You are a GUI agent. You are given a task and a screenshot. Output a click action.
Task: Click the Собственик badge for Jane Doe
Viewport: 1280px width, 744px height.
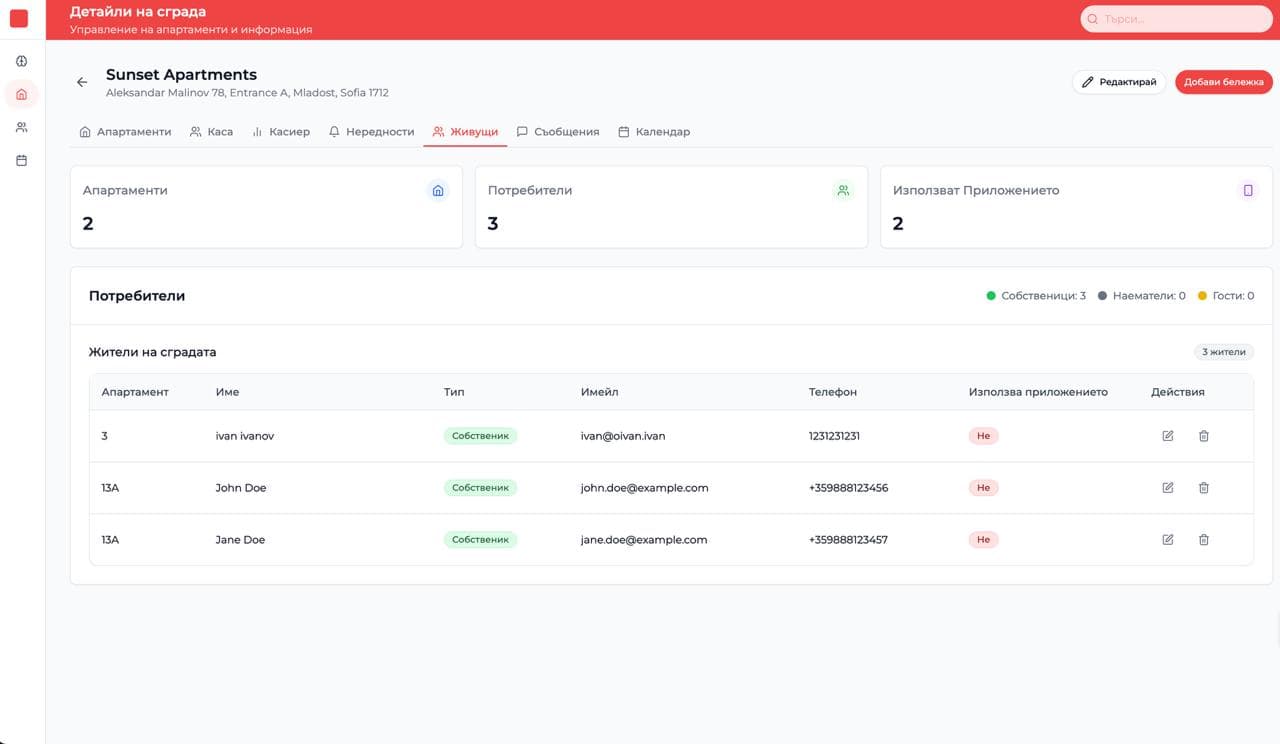480,540
